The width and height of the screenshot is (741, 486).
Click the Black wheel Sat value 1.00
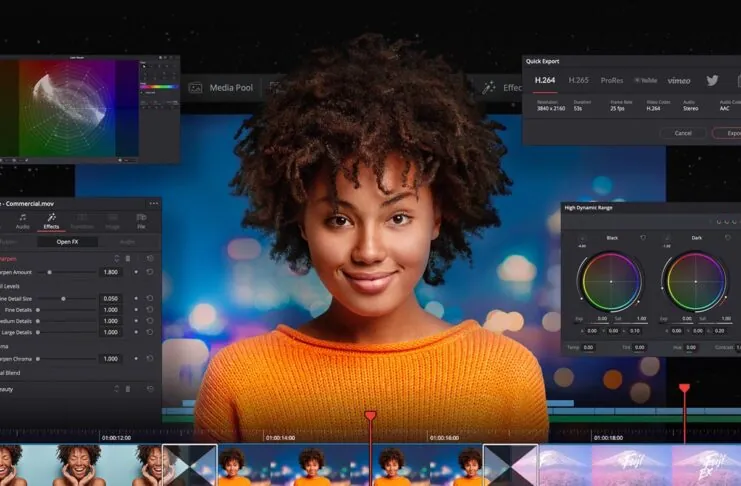[x=641, y=319]
